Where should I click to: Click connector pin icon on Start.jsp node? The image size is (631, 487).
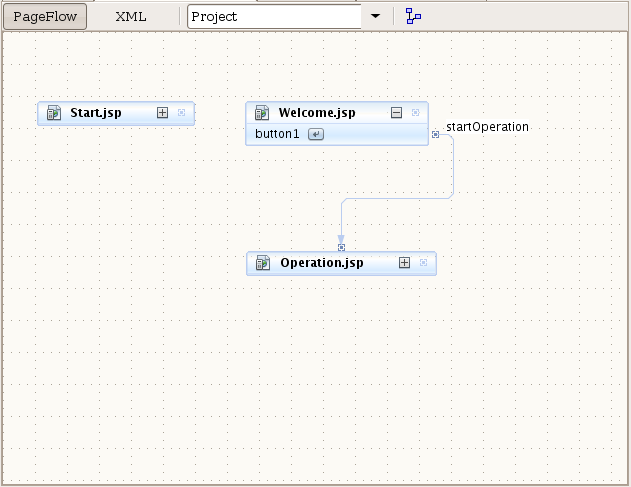click(181, 113)
